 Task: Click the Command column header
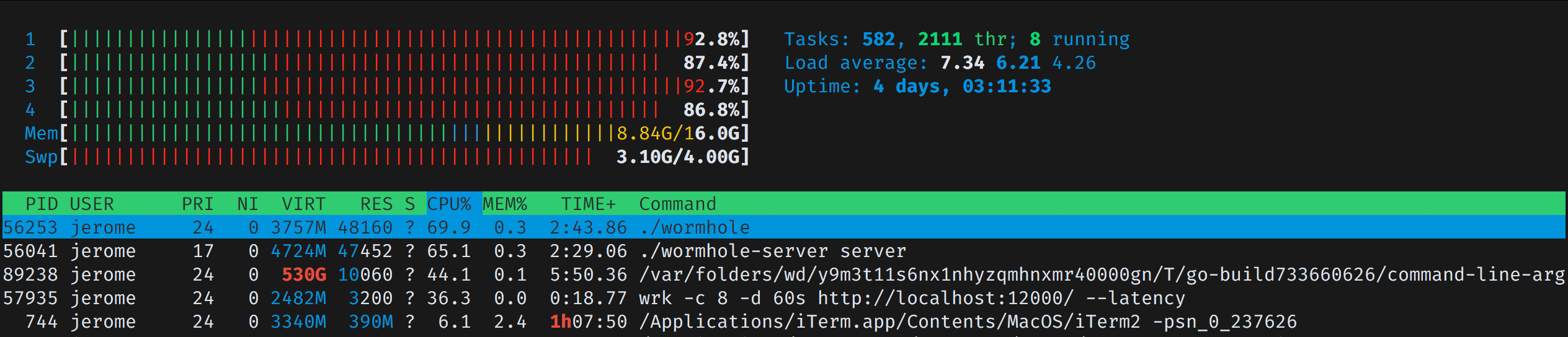tap(678, 204)
